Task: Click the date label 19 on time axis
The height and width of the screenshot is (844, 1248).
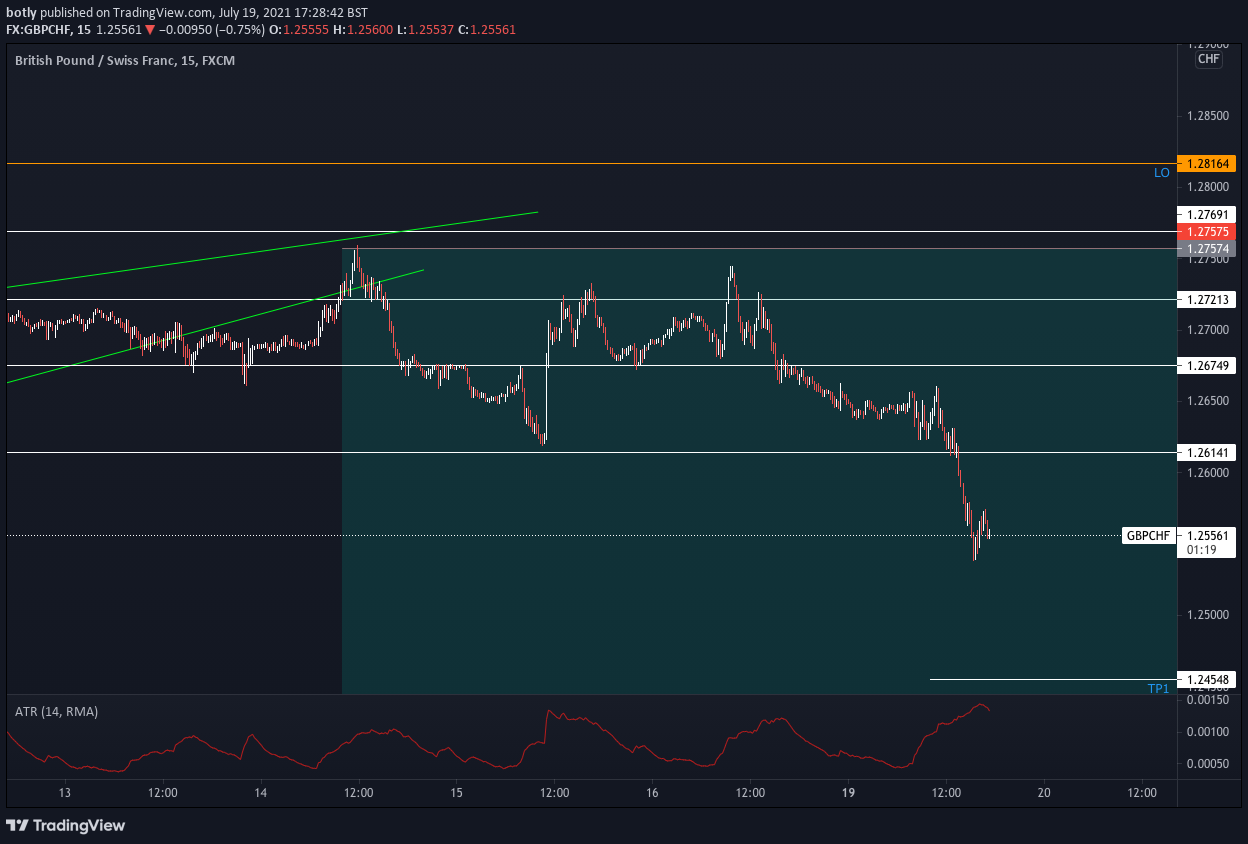Action: click(x=848, y=793)
